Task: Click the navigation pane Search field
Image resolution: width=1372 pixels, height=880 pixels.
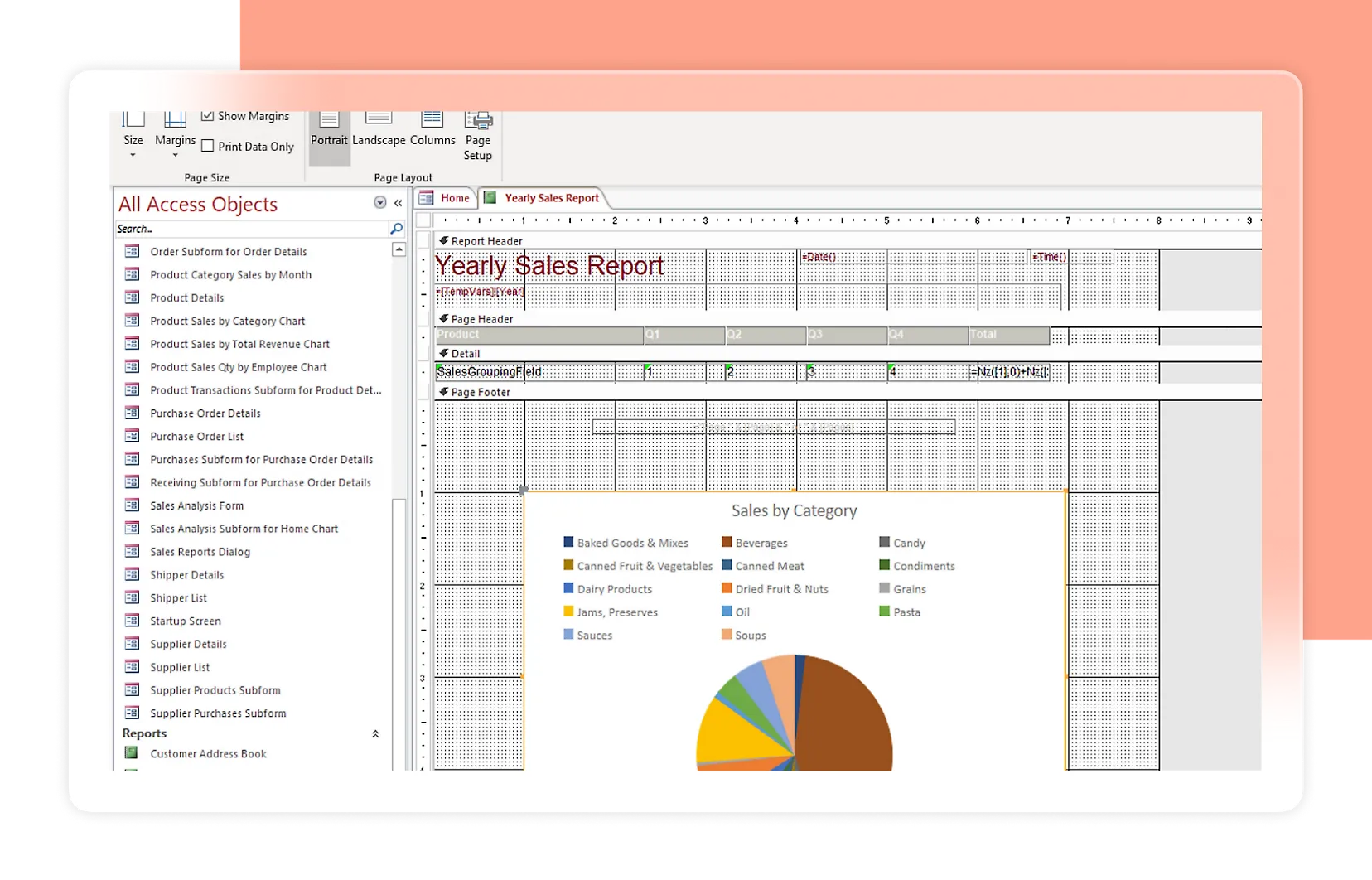Action: coord(249,229)
